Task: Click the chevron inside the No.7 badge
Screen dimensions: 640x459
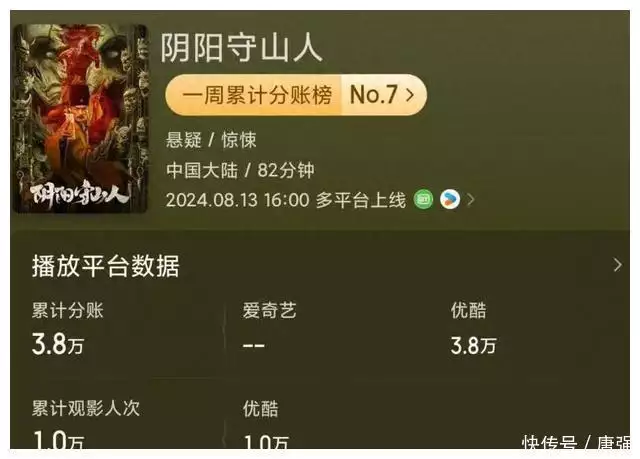Action: coord(410,95)
